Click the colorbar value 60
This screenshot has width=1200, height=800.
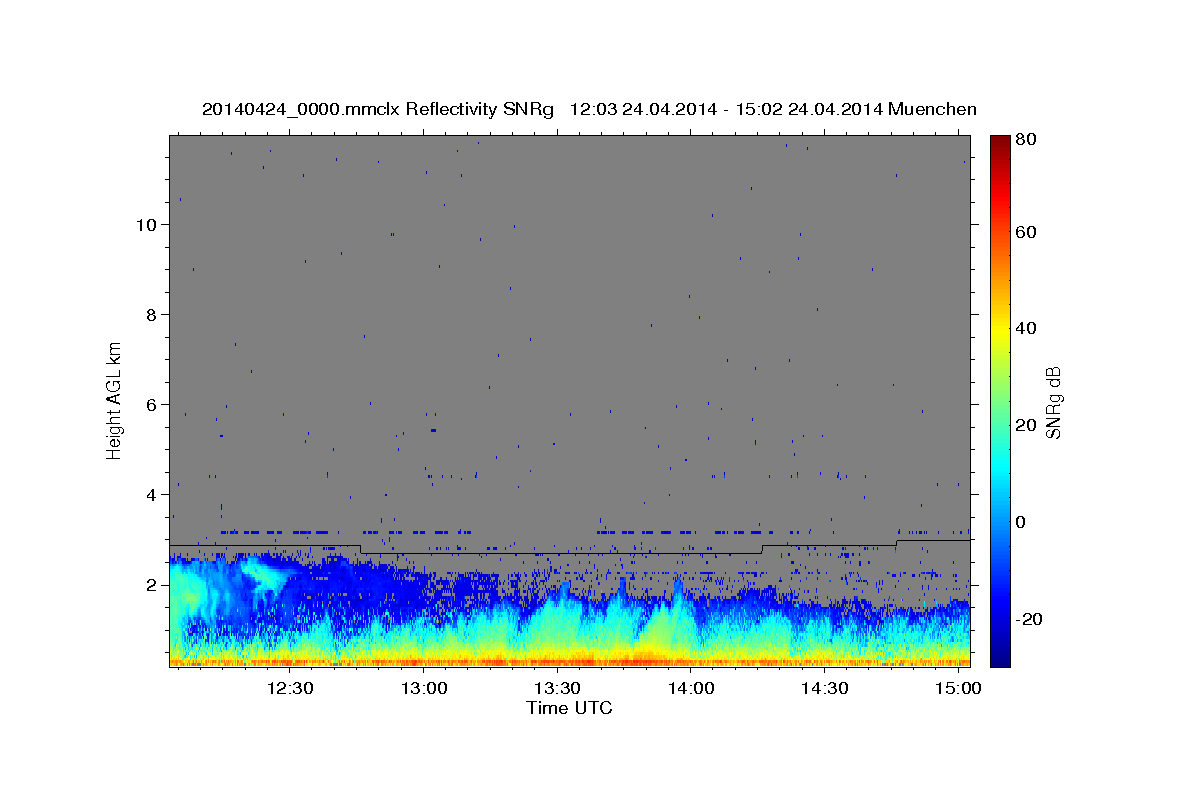1027,232
